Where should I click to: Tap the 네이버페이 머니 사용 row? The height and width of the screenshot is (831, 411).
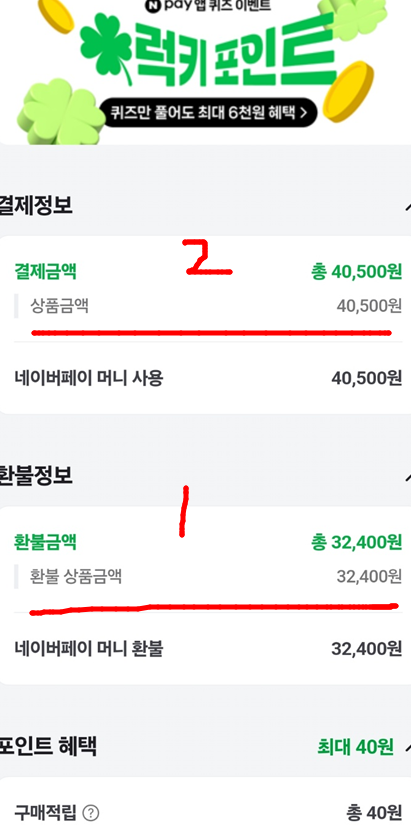[208, 378]
